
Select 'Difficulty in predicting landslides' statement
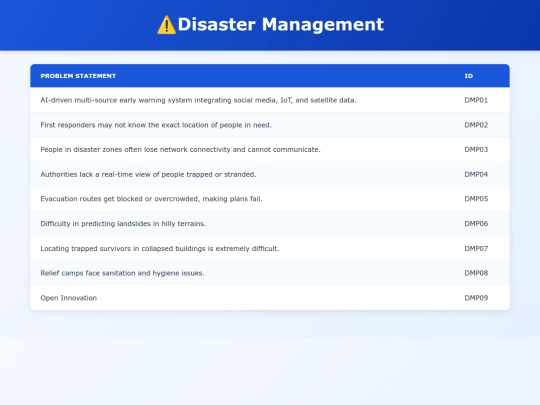tap(123, 224)
